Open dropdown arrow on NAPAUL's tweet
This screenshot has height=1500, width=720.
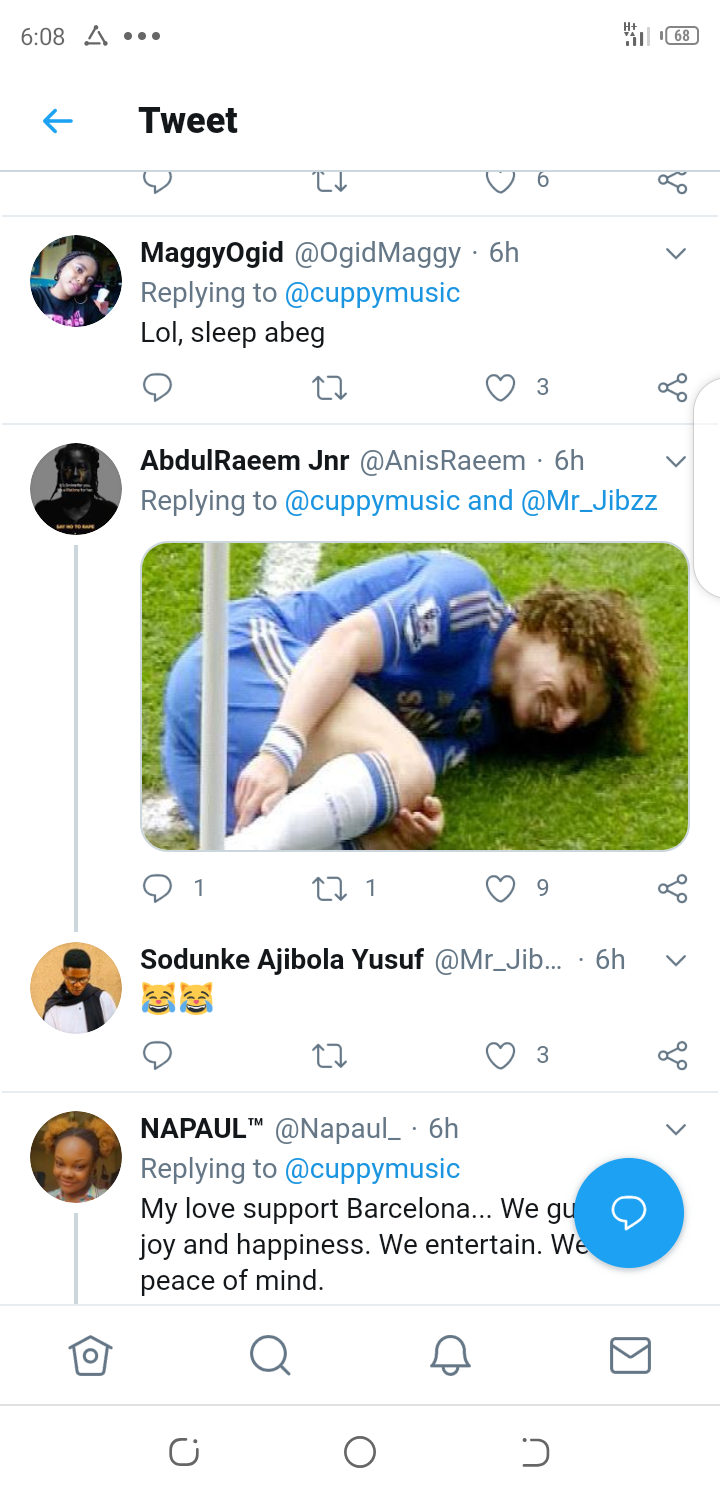coord(676,1129)
